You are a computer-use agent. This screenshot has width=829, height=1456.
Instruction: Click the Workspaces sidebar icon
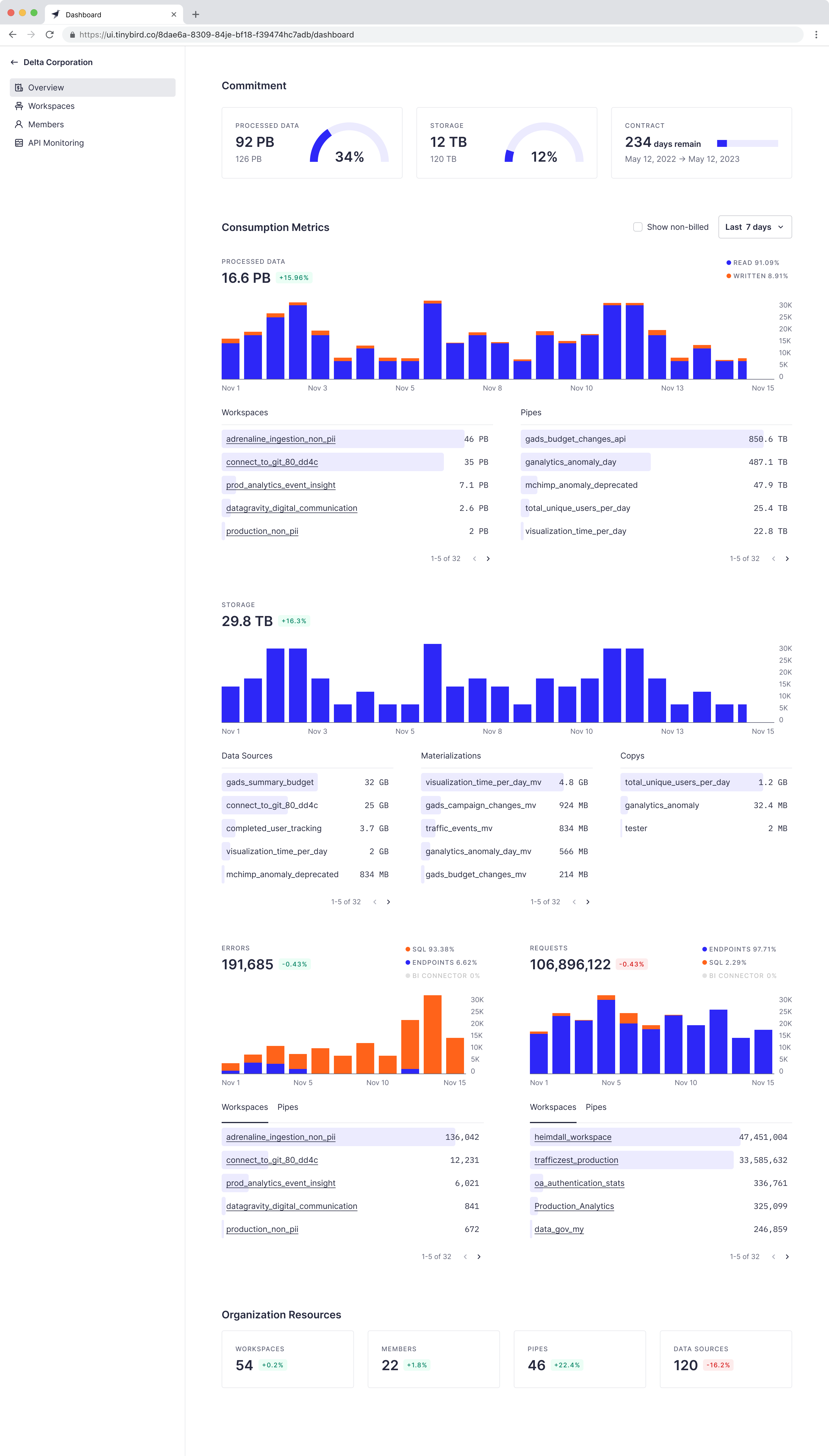click(x=19, y=106)
